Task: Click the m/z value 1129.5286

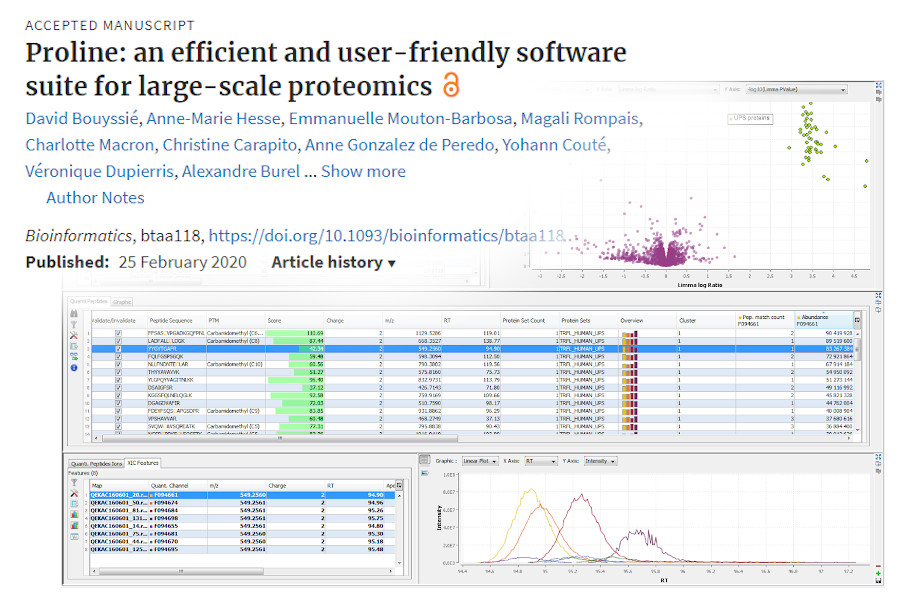Action: click(428, 333)
